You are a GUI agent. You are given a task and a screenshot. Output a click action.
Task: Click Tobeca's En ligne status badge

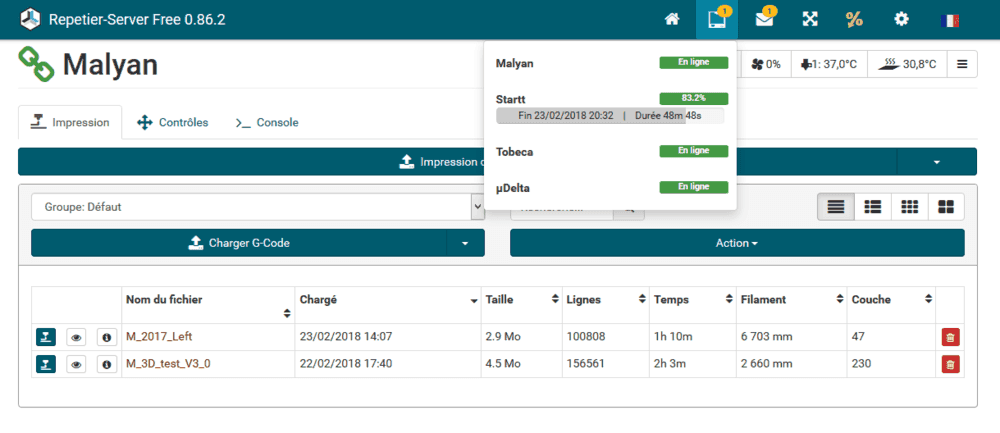coord(693,151)
